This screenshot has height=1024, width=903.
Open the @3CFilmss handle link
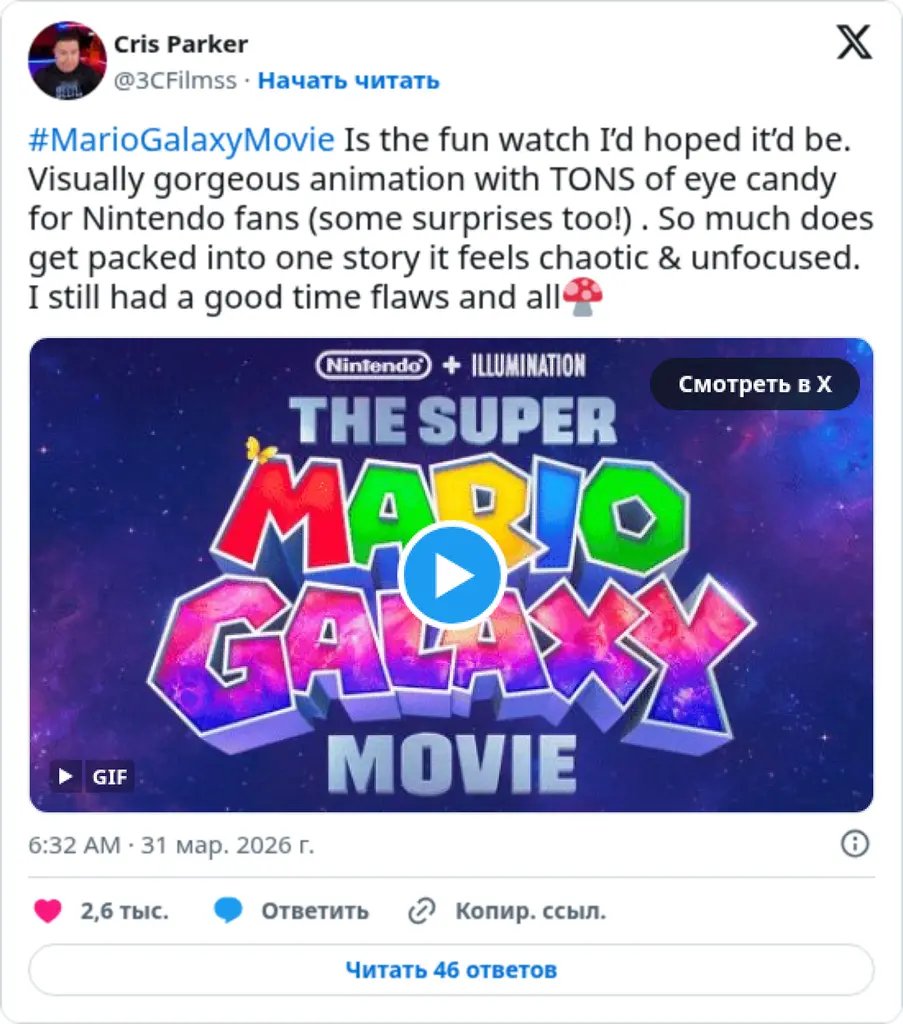coord(175,81)
